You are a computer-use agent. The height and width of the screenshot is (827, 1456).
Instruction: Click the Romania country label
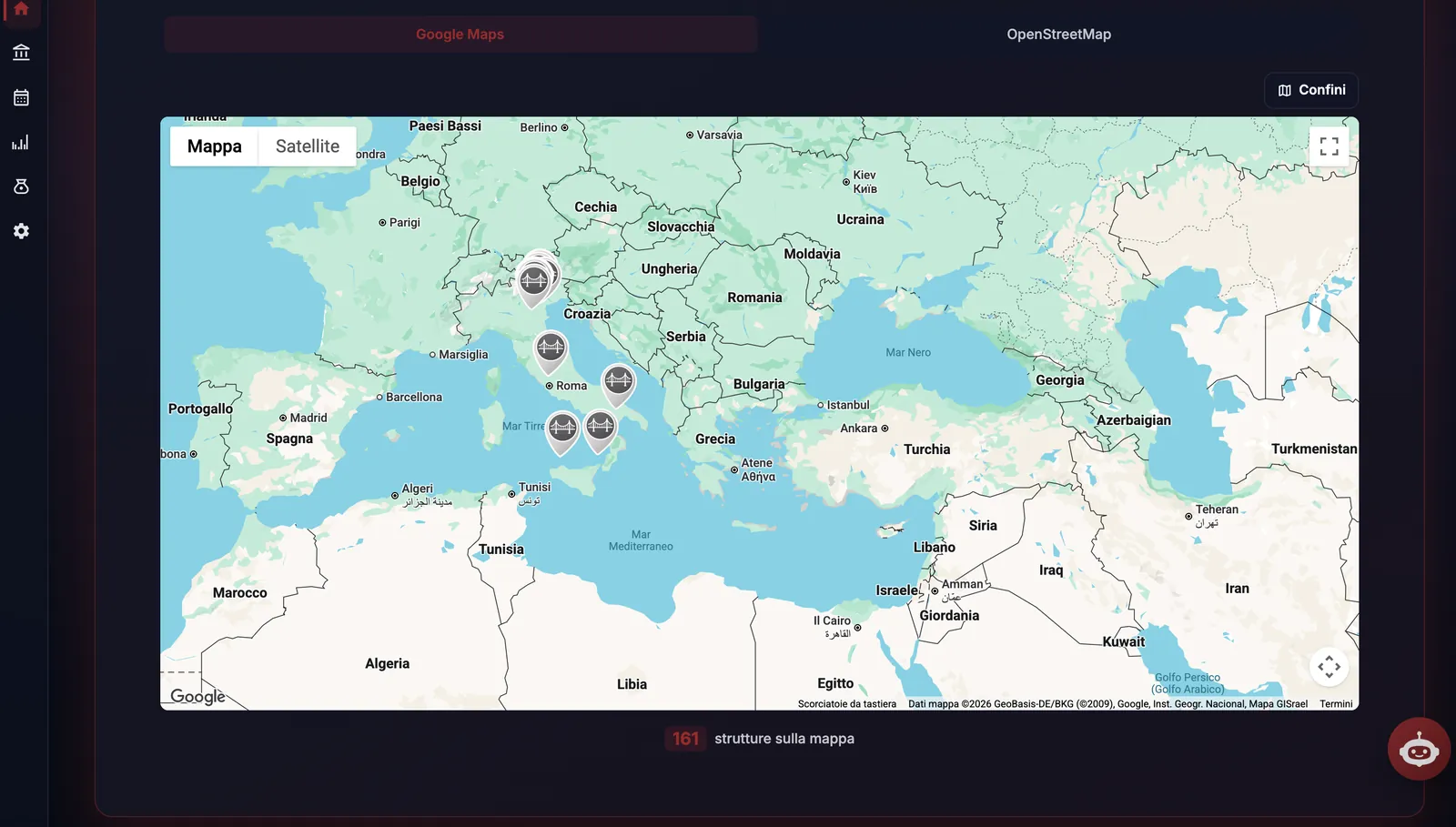754,298
